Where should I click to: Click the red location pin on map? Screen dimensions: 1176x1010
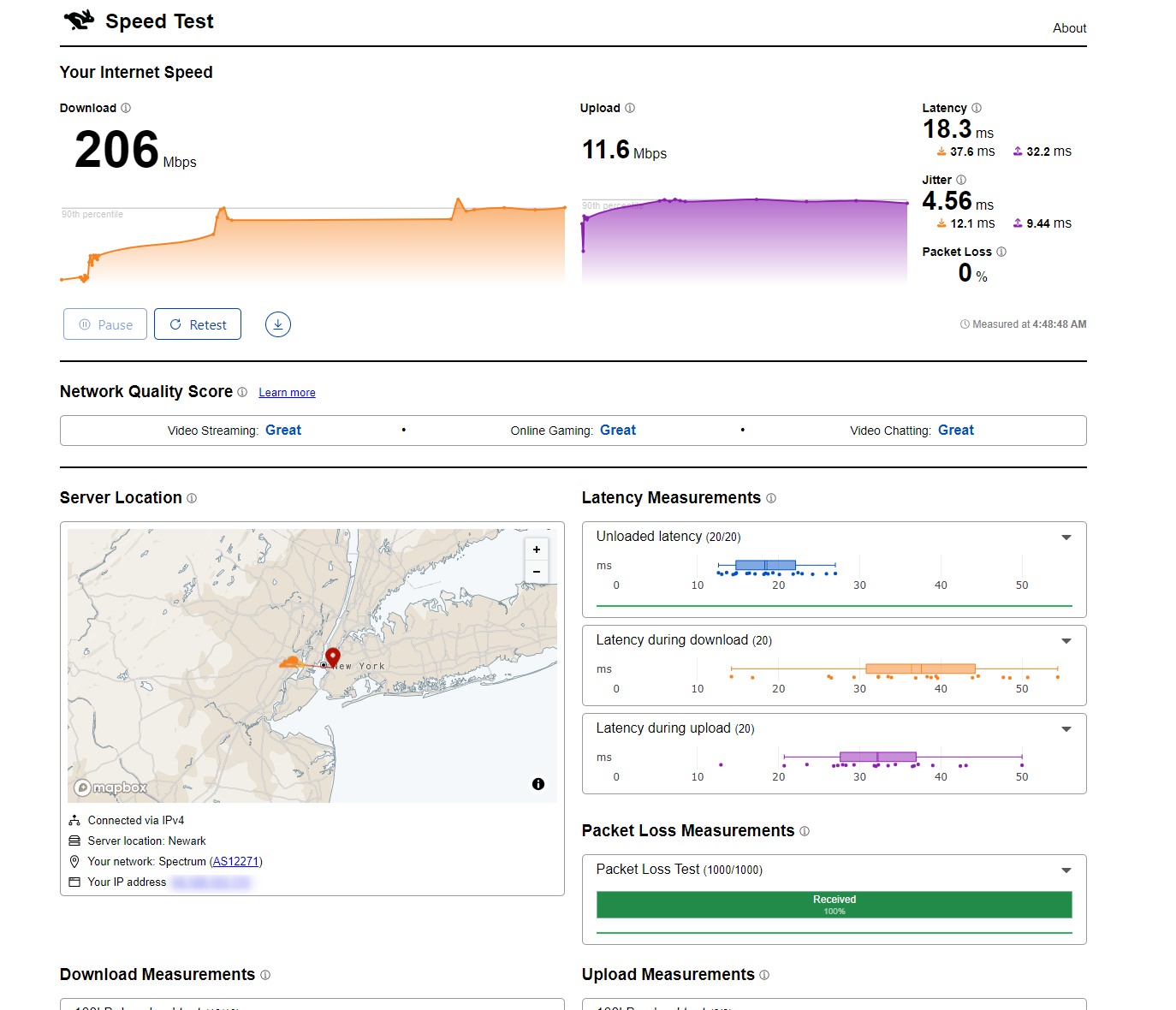point(333,656)
